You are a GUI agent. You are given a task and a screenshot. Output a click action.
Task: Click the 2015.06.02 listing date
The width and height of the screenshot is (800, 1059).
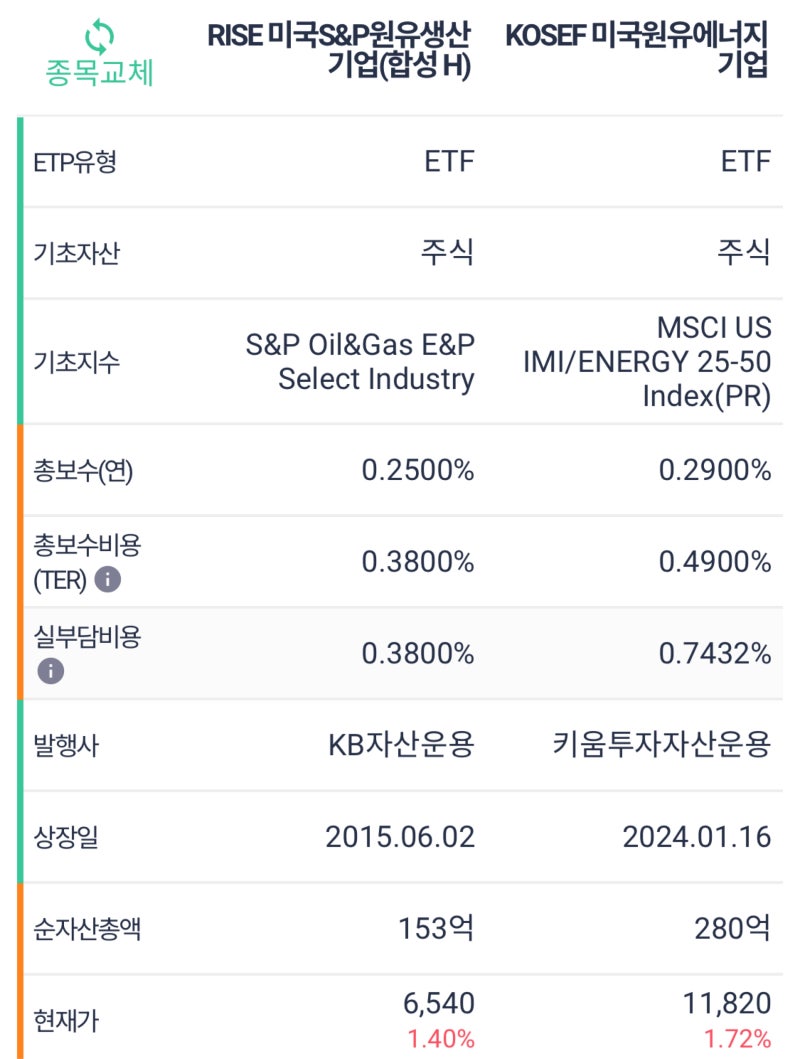[399, 836]
